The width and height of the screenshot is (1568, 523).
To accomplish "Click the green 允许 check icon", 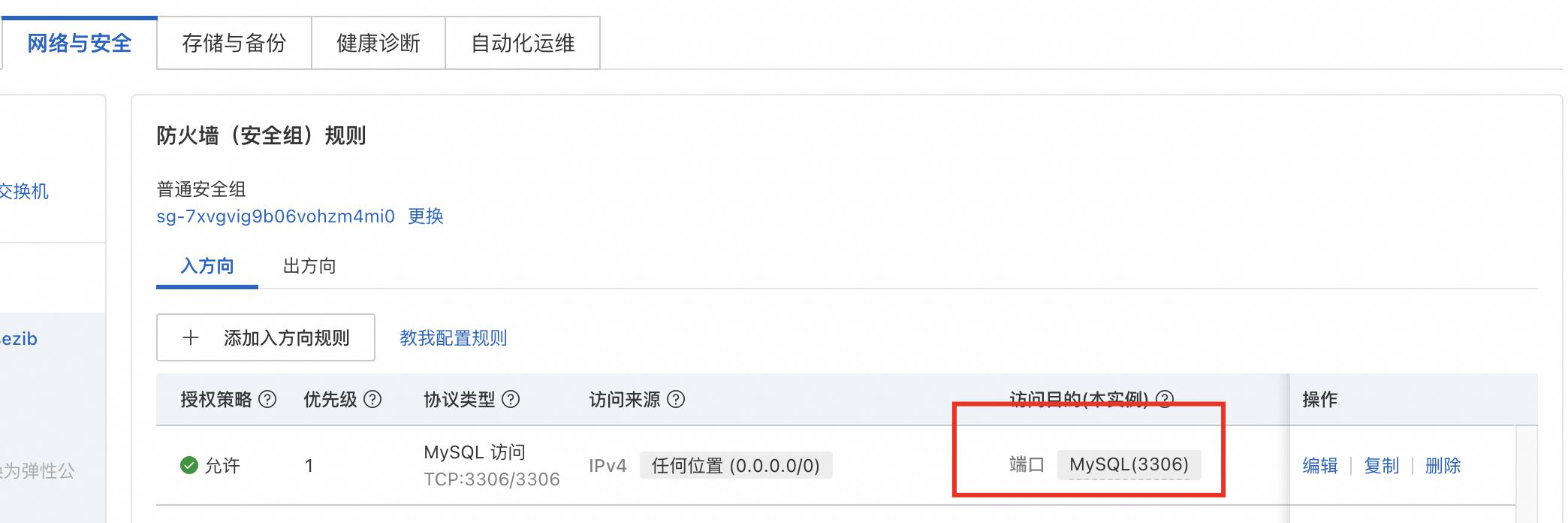I will tap(189, 465).
